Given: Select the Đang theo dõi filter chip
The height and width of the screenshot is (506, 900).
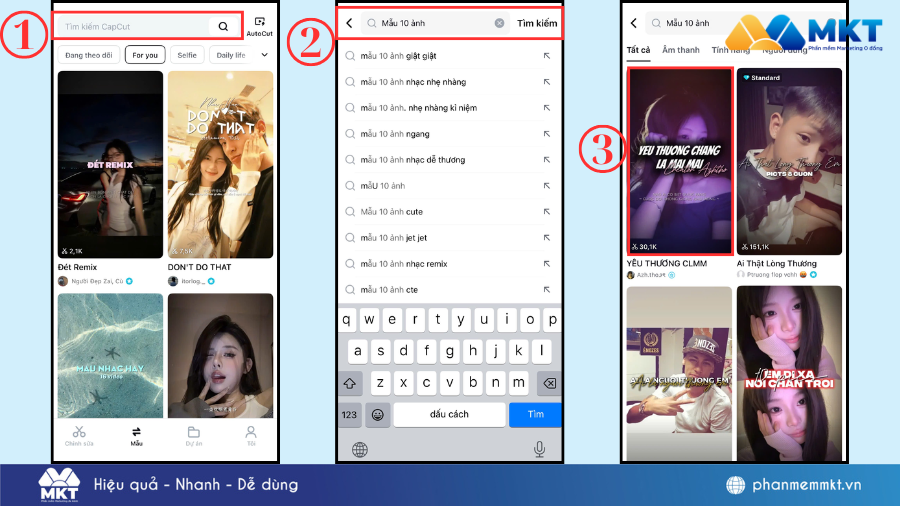Looking at the screenshot, I should pyautogui.click(x=89, y=55).
